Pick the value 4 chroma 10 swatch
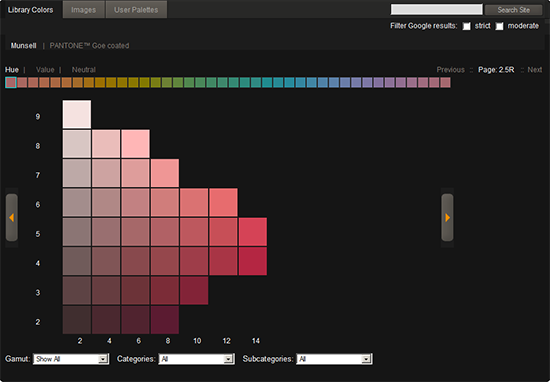Screen dimensions: 550x382 pyautogui.click(x=194, y=261)
